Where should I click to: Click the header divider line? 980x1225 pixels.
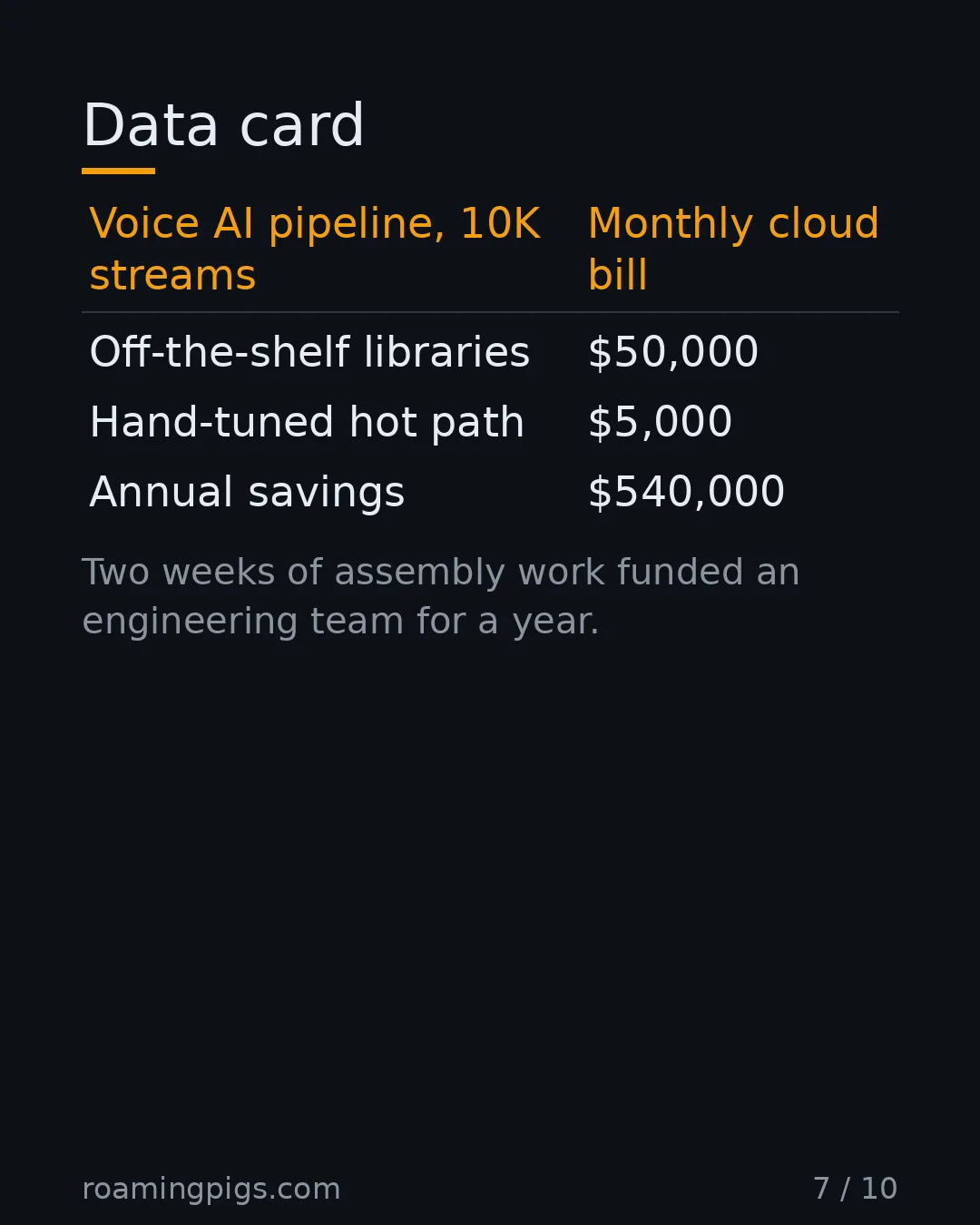click(x=490, y=312)
